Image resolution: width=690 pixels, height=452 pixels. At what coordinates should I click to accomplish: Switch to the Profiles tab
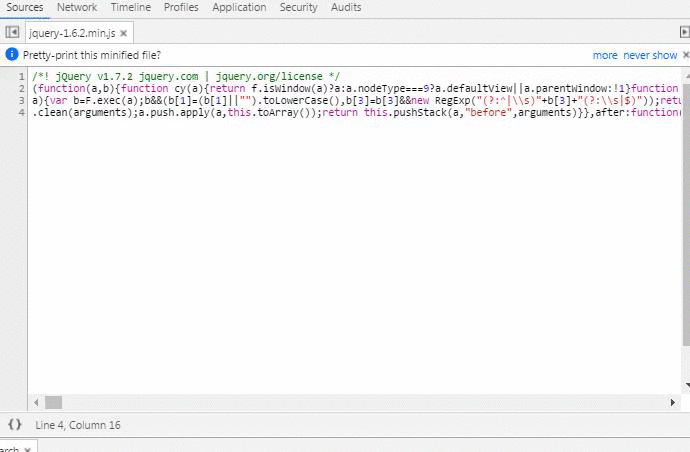pos(181,7)
